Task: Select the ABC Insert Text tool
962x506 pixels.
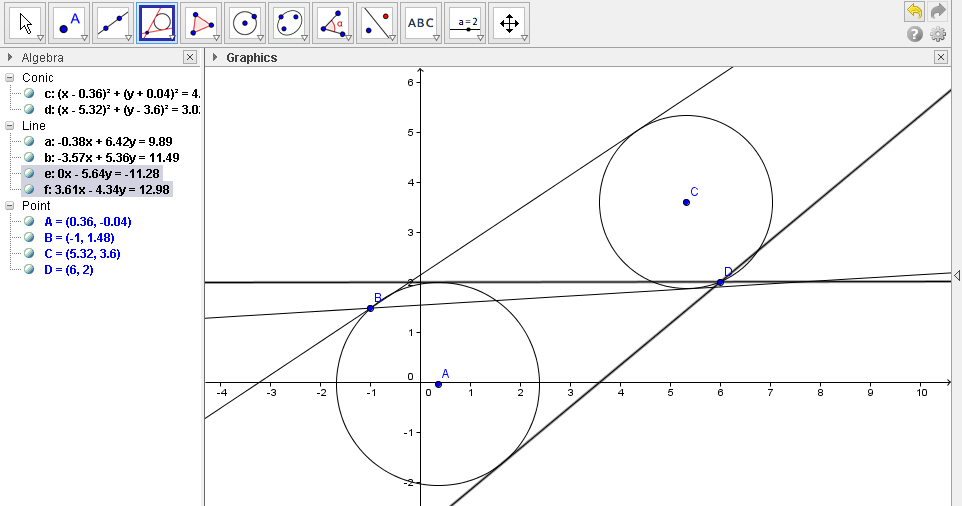Action: [421, 23]
